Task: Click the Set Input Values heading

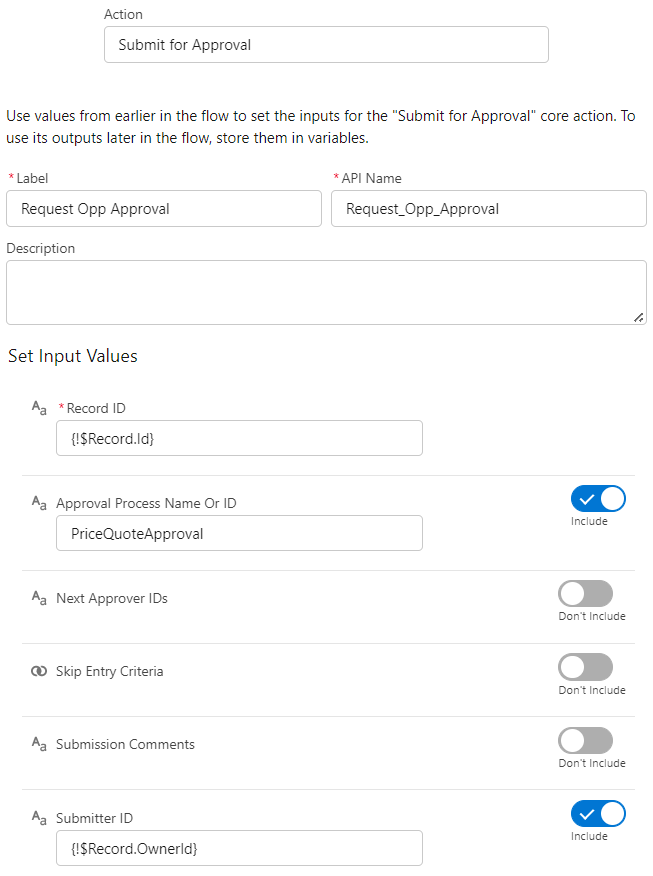Action: pyautogui.click(x=73, y=356)
